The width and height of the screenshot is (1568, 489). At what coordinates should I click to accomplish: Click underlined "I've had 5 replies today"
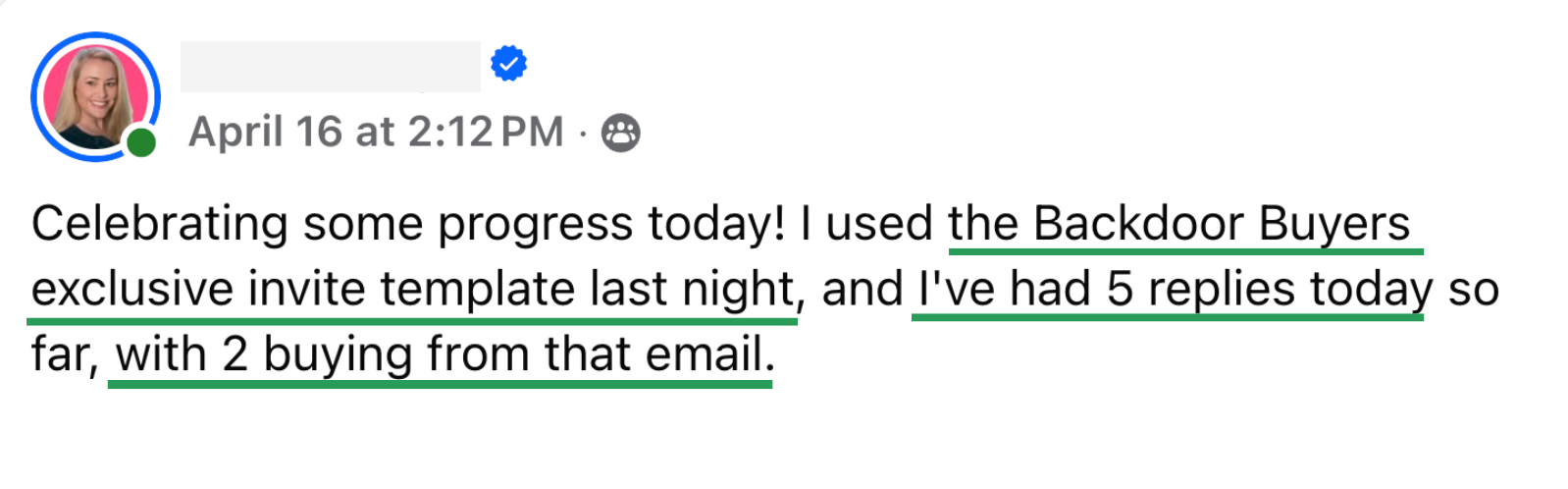pos(1168,290)
